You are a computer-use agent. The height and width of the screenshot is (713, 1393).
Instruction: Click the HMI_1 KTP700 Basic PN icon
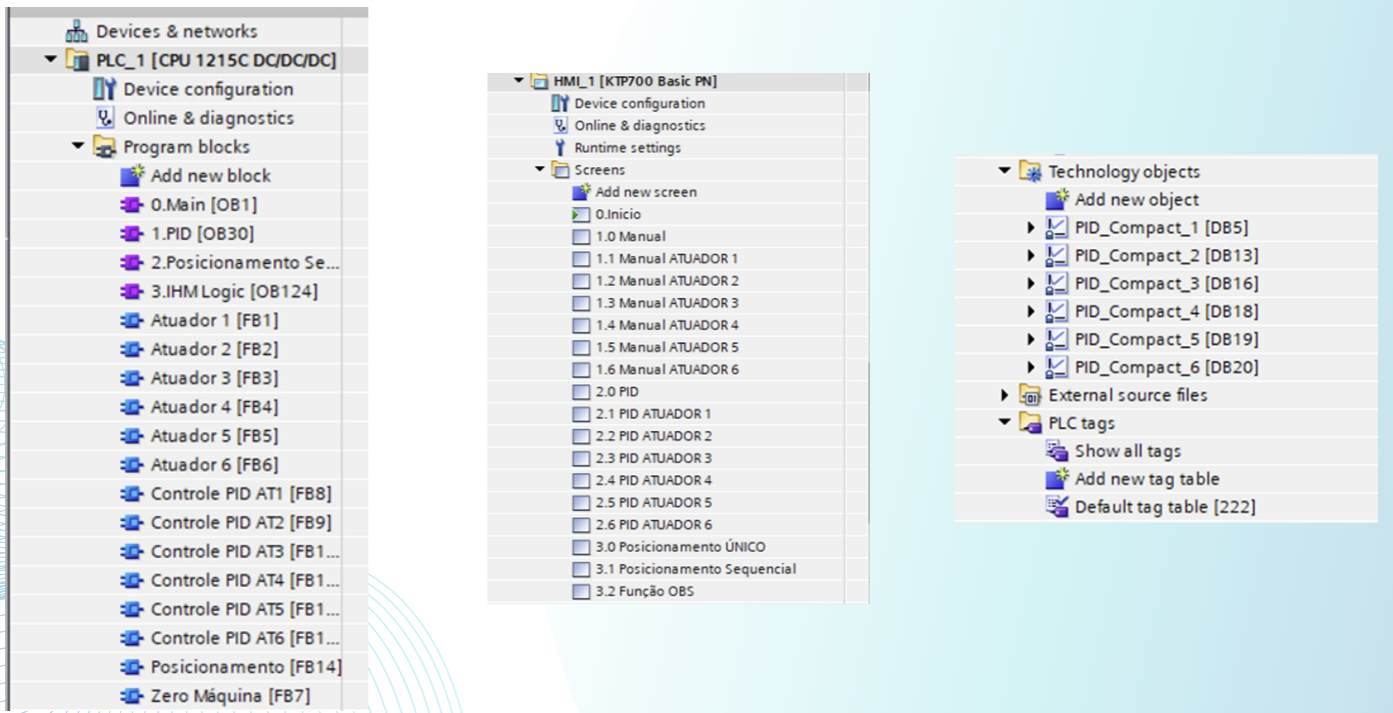[x=540, y=81]
